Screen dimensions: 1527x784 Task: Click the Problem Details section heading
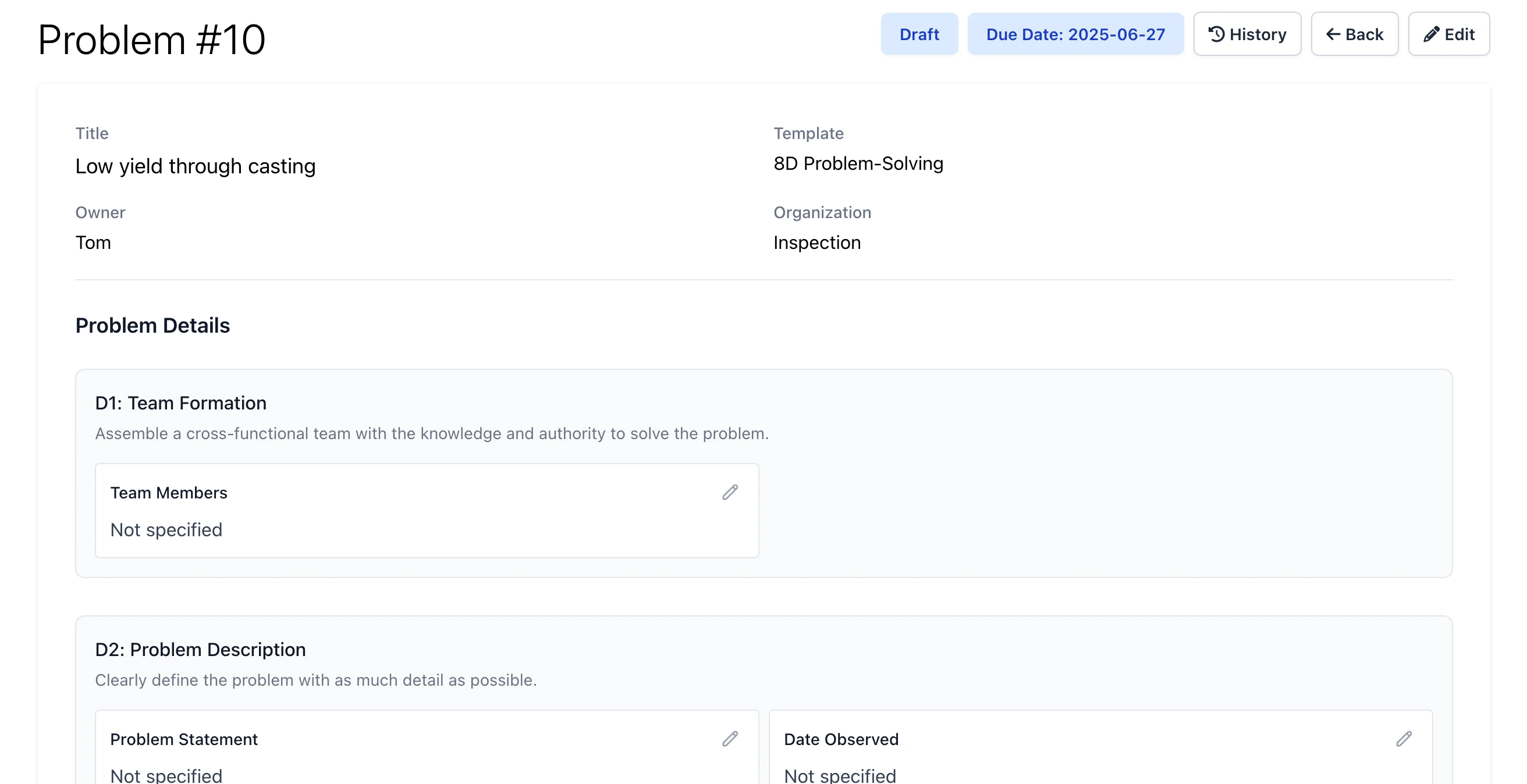[x=152, y=325]
